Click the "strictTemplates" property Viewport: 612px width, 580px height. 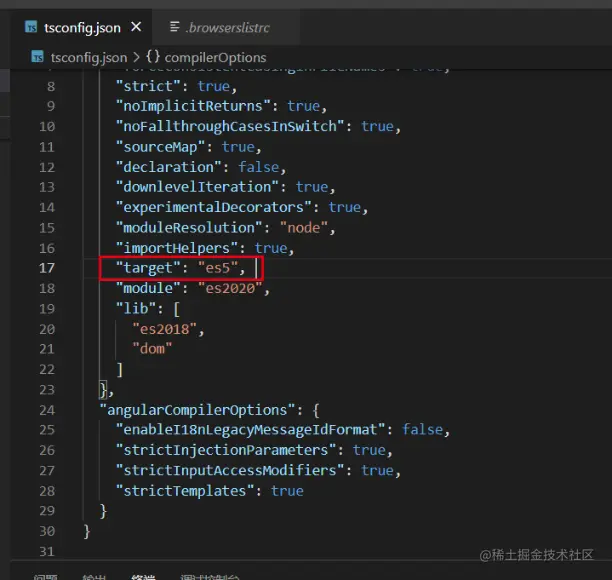185,491
